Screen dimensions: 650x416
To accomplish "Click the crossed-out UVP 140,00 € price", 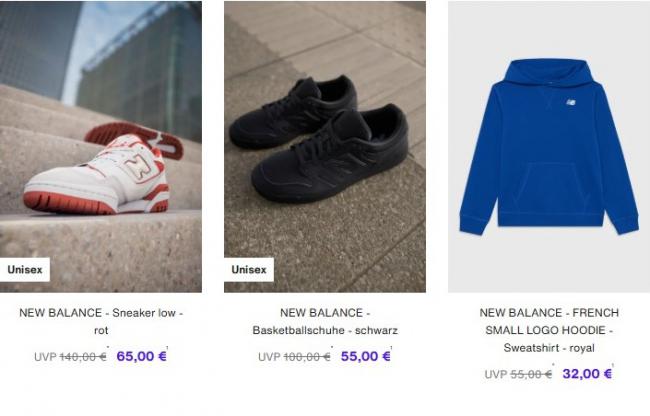I will coord(70,357).
